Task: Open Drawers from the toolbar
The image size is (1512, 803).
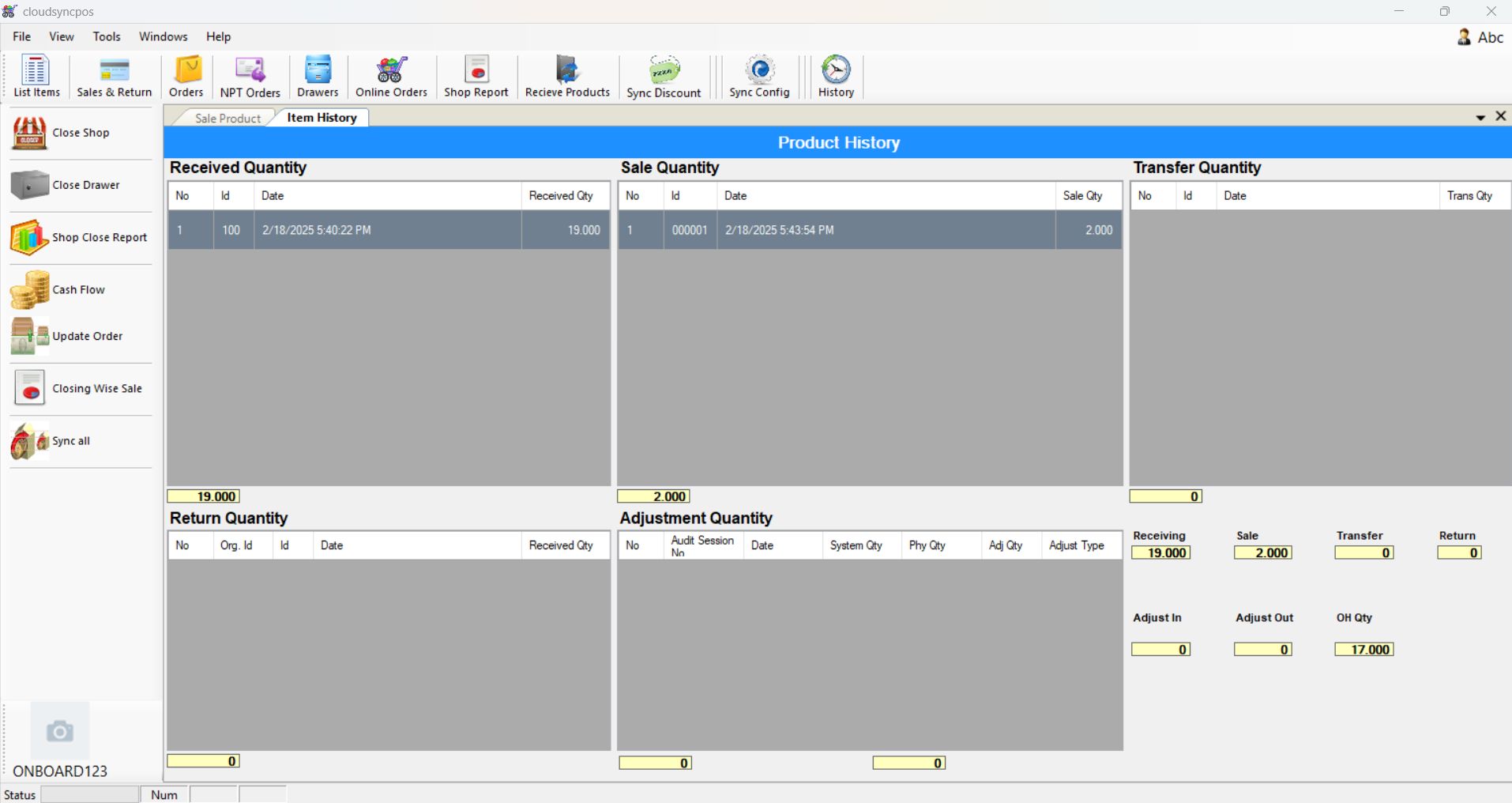Action: (x=318, y=76)
